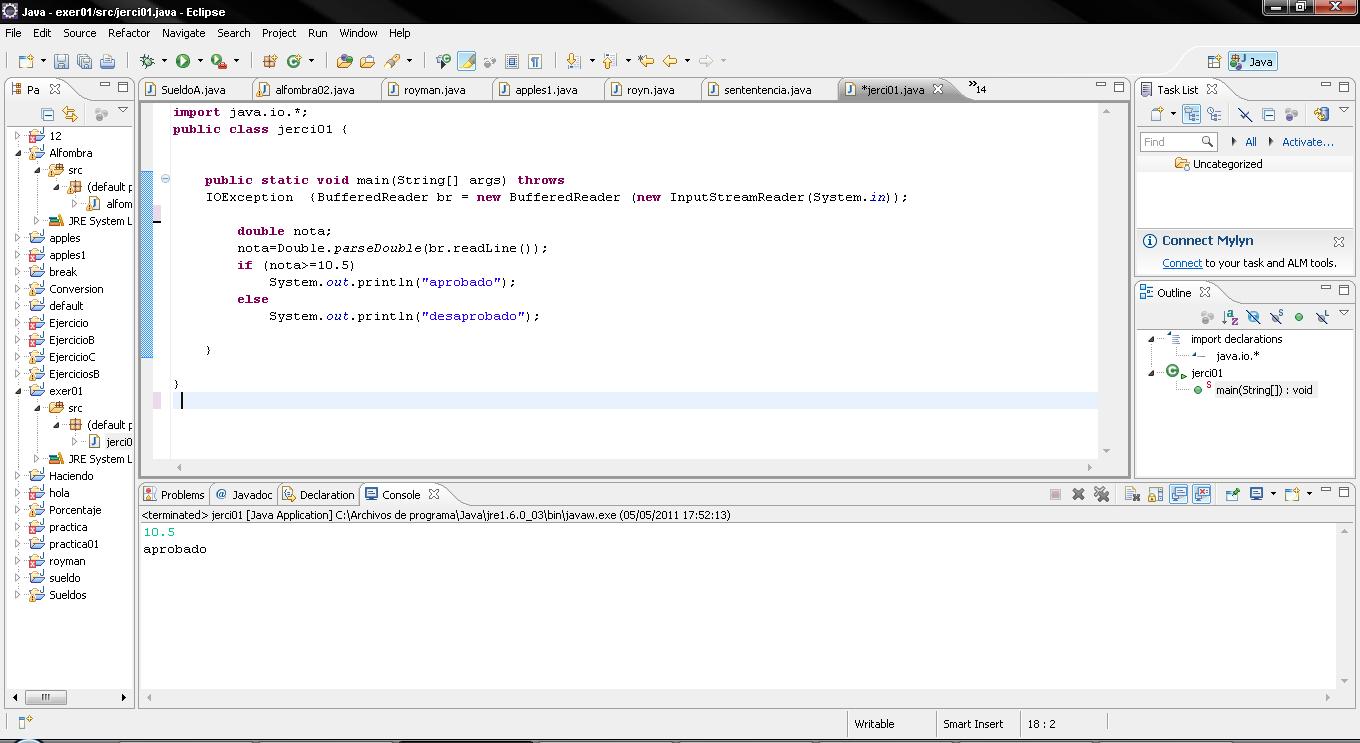Run the application with the green Run icon
This screenshot has width=1360, height=743.
[x=183, y=61]
